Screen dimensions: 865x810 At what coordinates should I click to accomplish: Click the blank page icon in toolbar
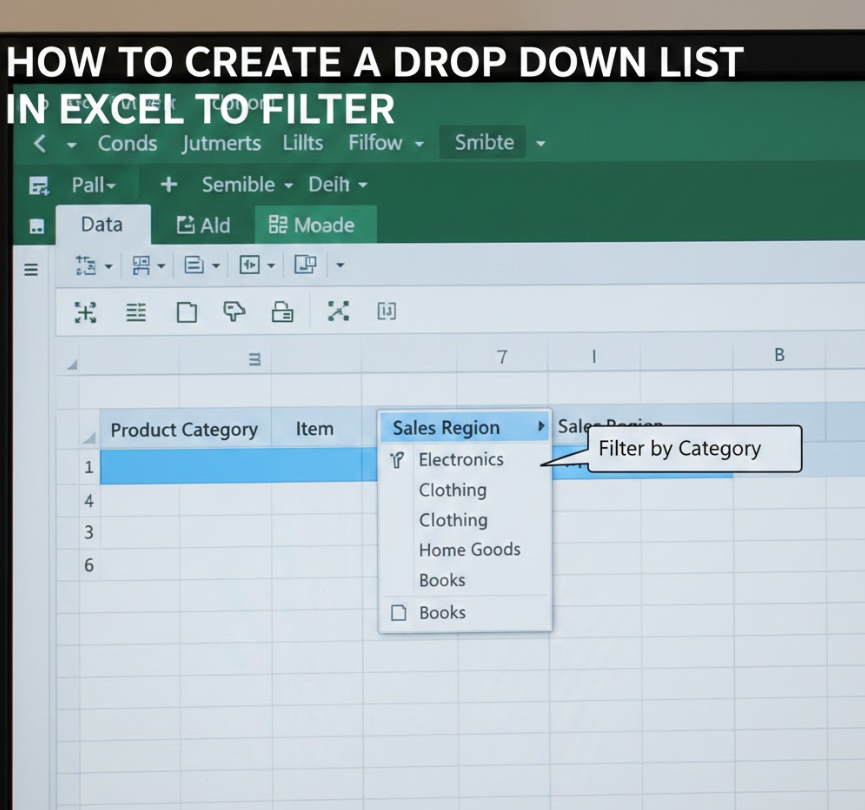click(186, 313)
